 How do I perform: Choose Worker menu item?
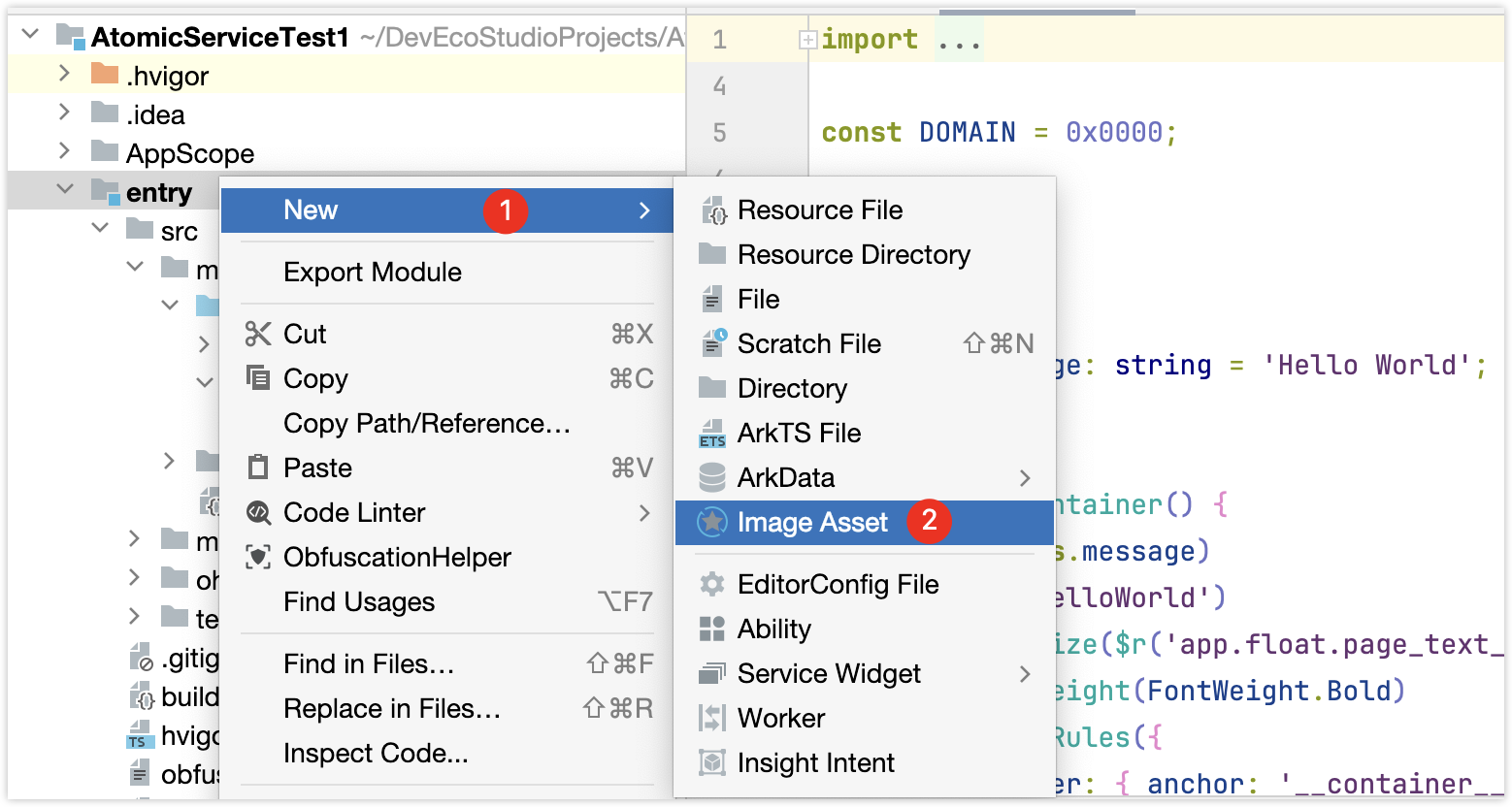864,718
